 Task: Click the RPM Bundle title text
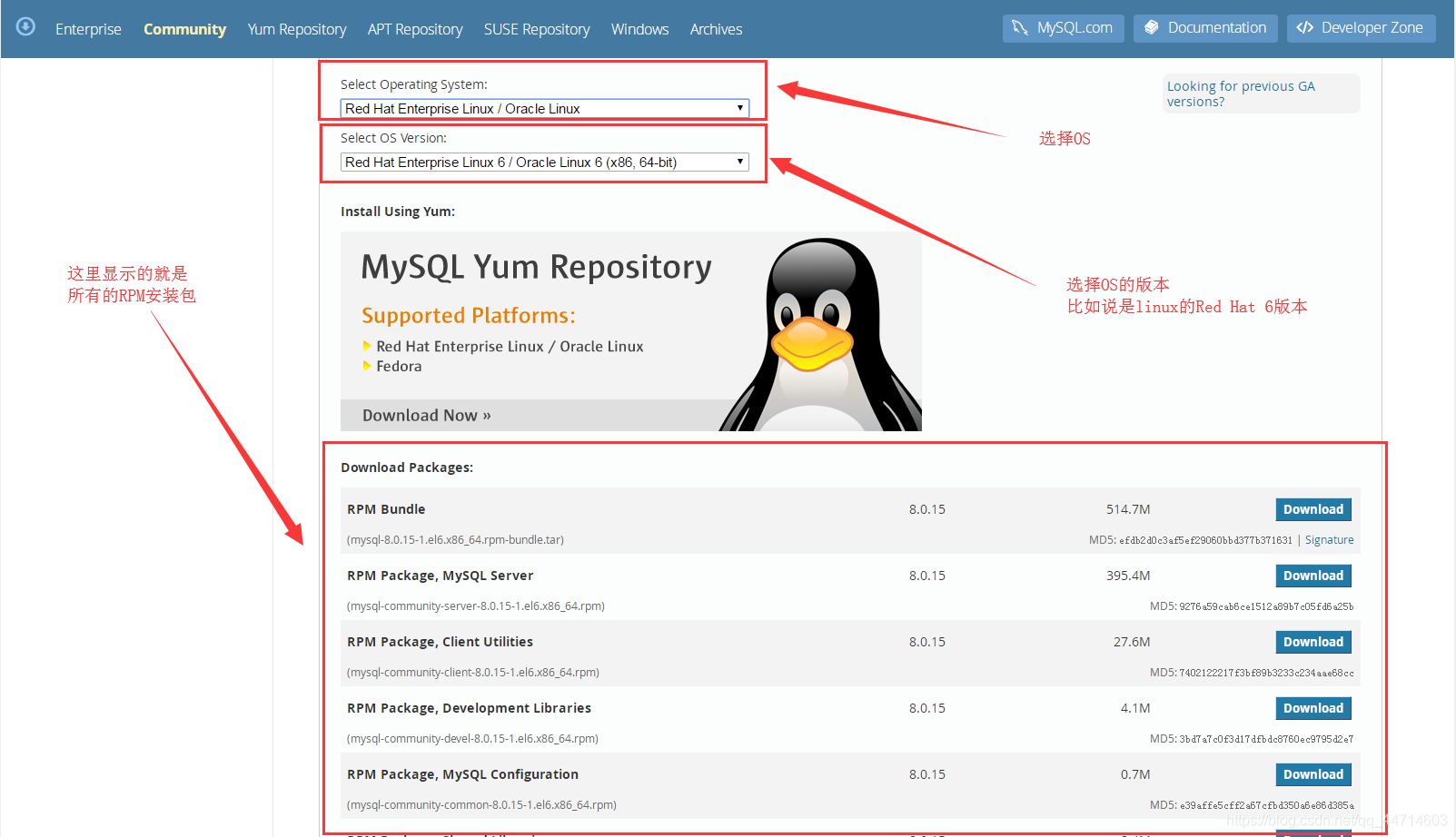click(386, 509)
